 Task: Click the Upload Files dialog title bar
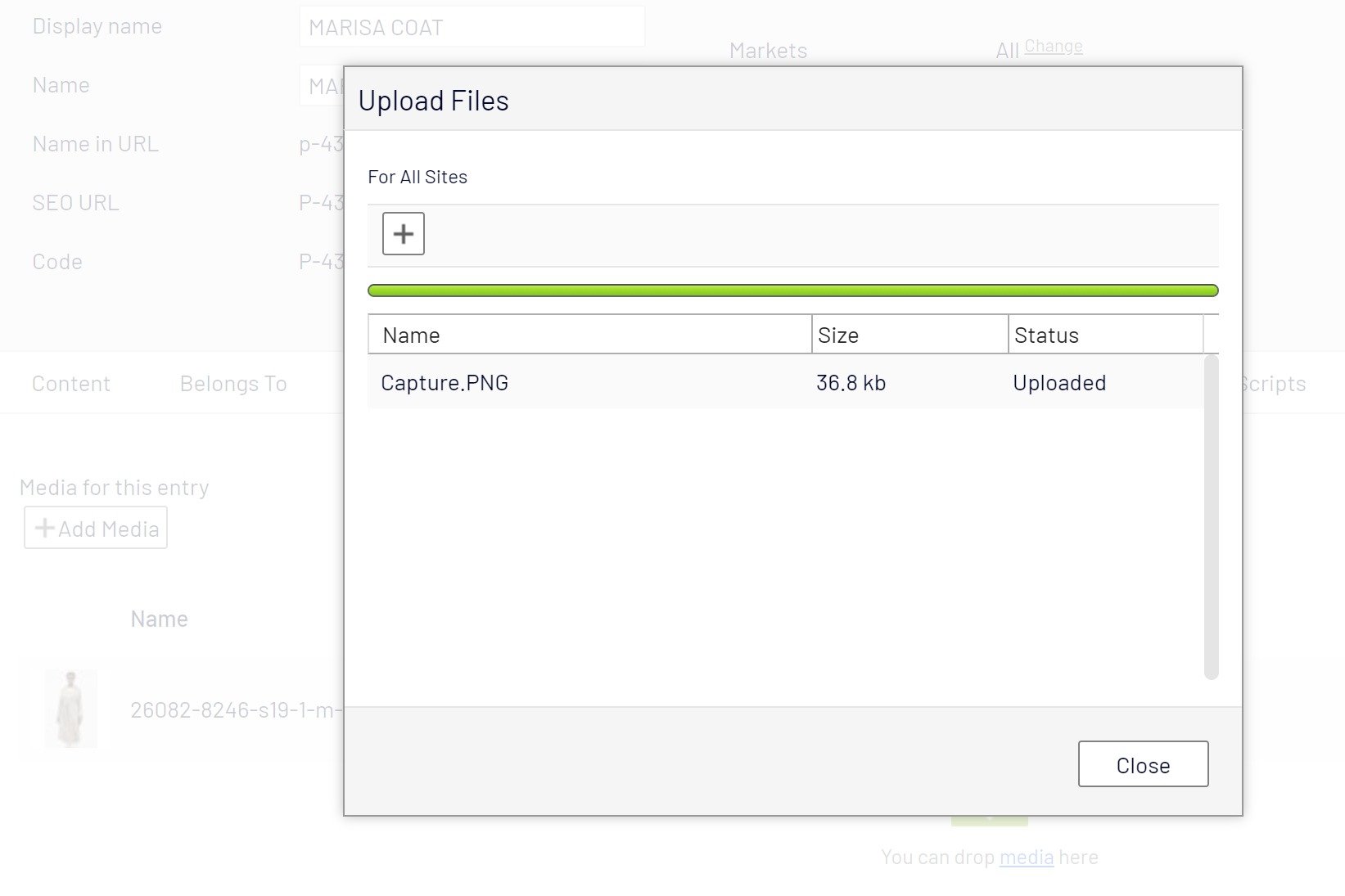coord(792,100)
